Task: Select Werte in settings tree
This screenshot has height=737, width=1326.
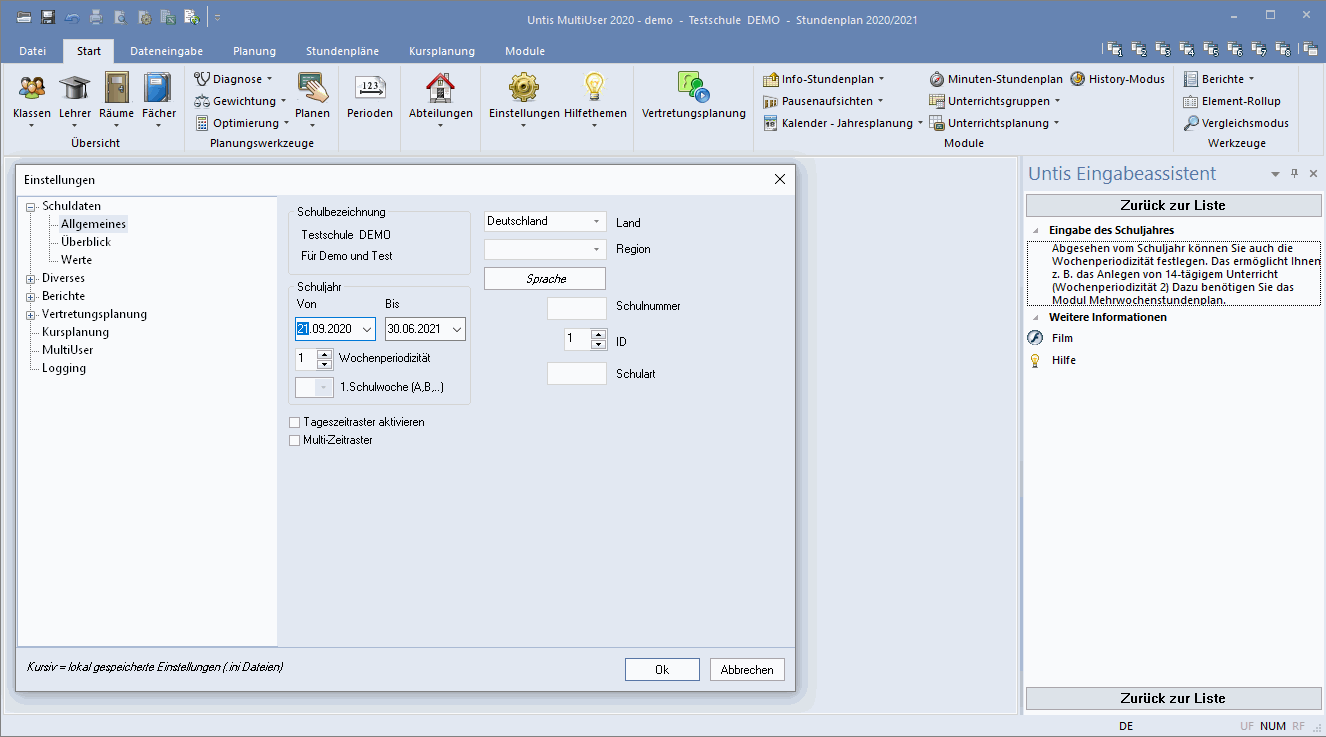Action: (76, 260)
